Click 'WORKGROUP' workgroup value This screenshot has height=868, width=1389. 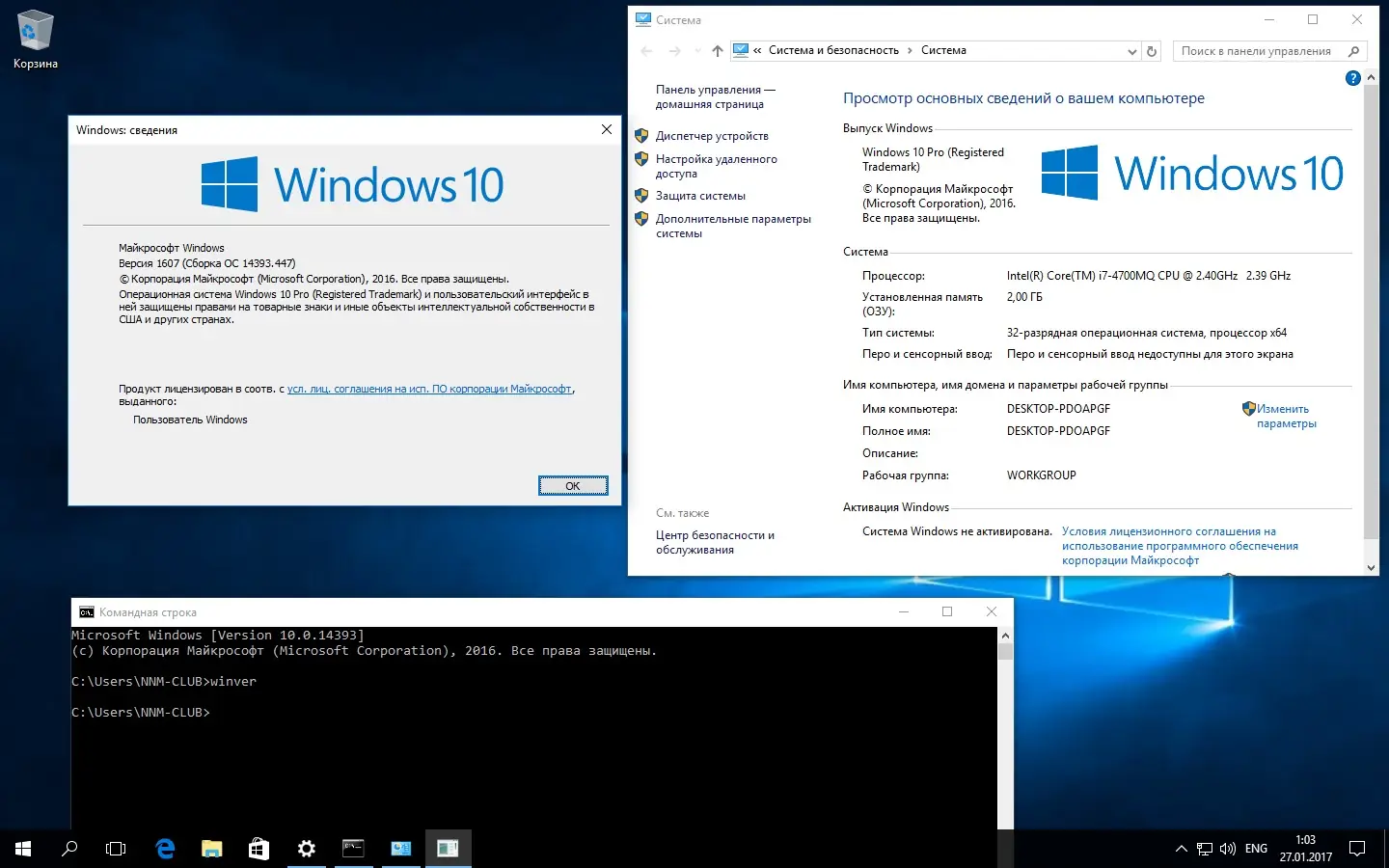pos(1042,475)
